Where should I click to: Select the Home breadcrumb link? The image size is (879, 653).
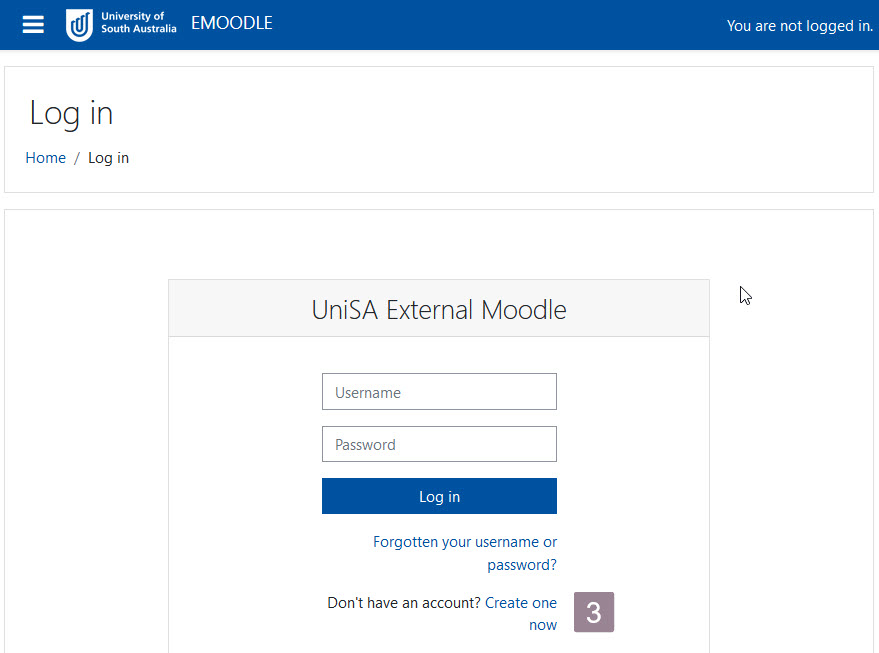point(45,157)
